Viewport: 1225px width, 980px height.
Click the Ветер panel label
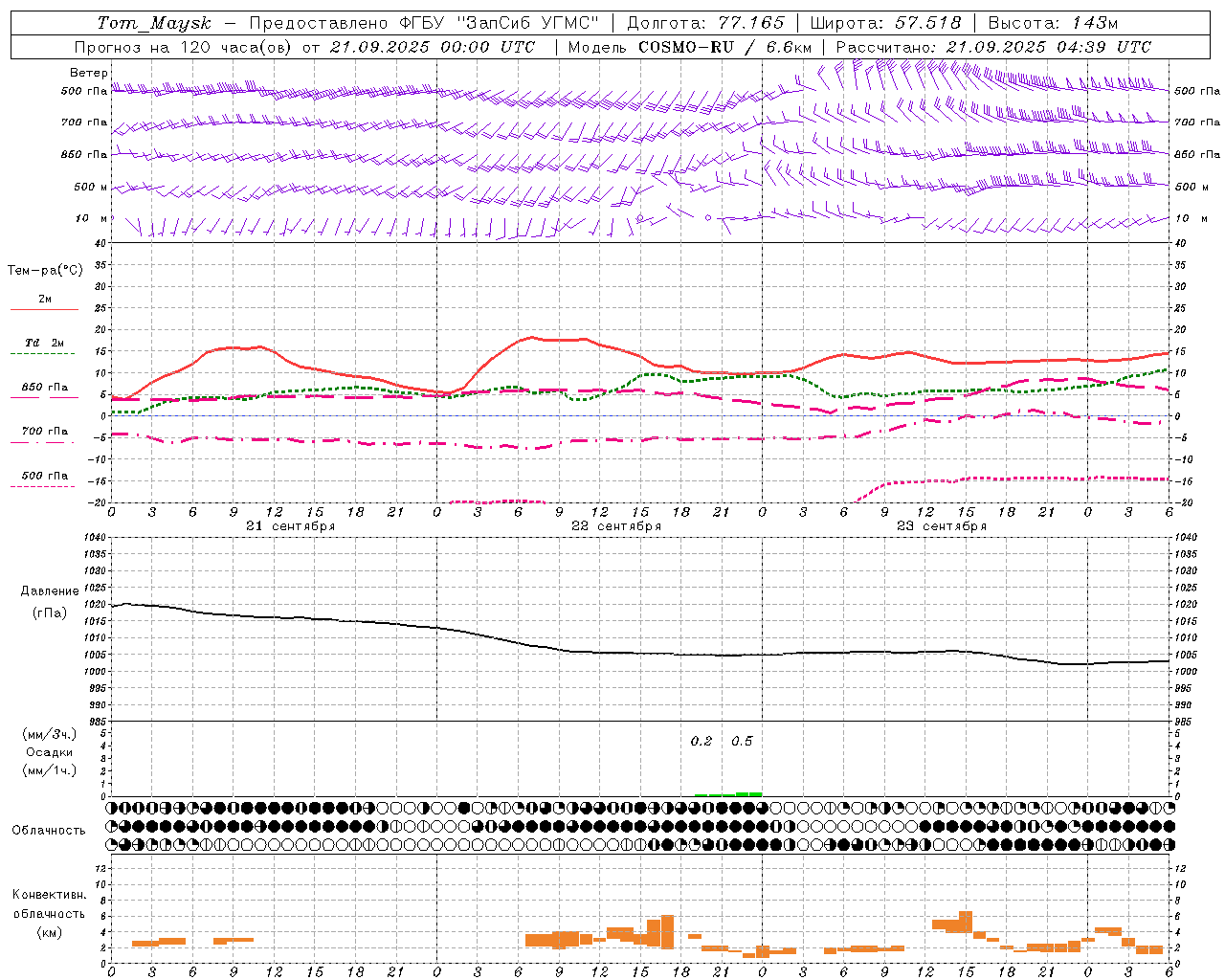coord(89,73)
